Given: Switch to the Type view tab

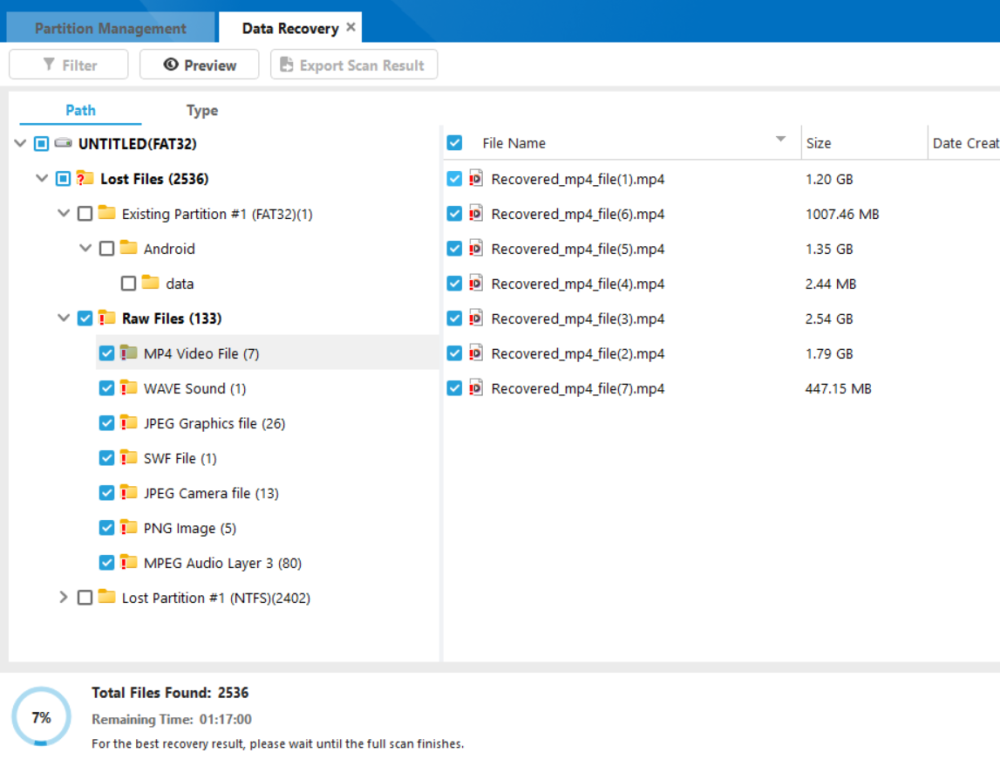Looking at the screenshot, I should [202, 111].
